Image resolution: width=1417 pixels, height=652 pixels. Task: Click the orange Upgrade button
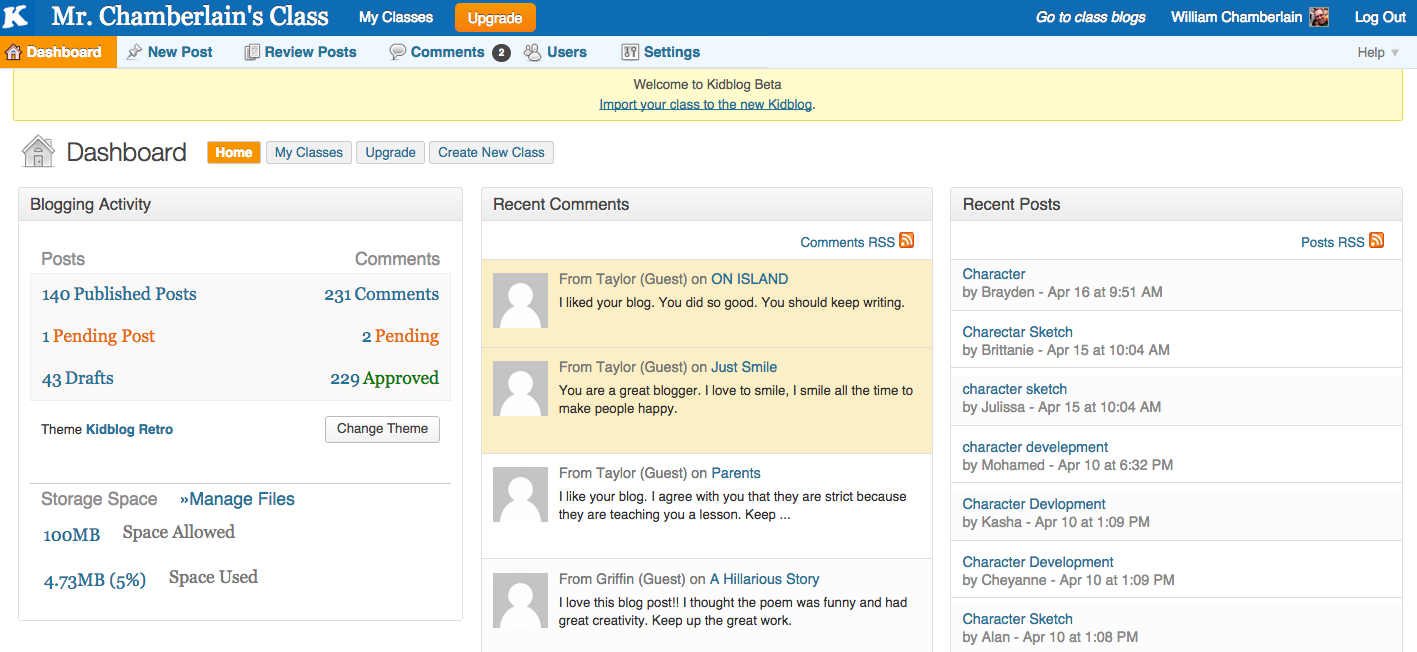tap(494, 17)
